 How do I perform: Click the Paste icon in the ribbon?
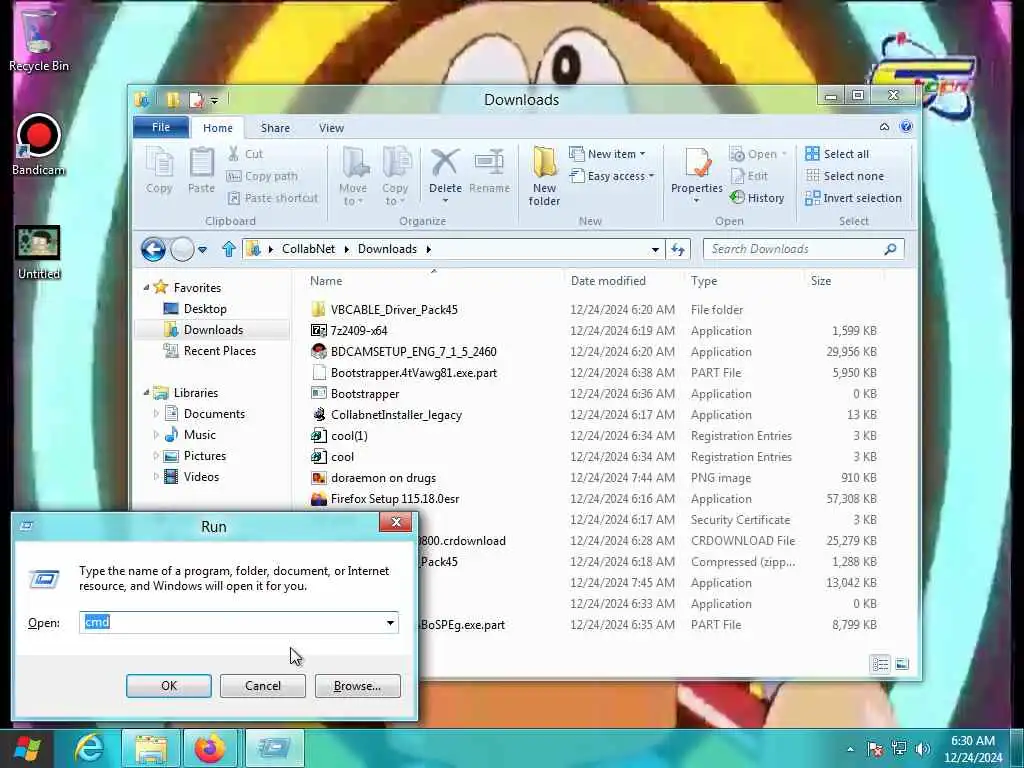pyautogui.click(x=201, y=170)
